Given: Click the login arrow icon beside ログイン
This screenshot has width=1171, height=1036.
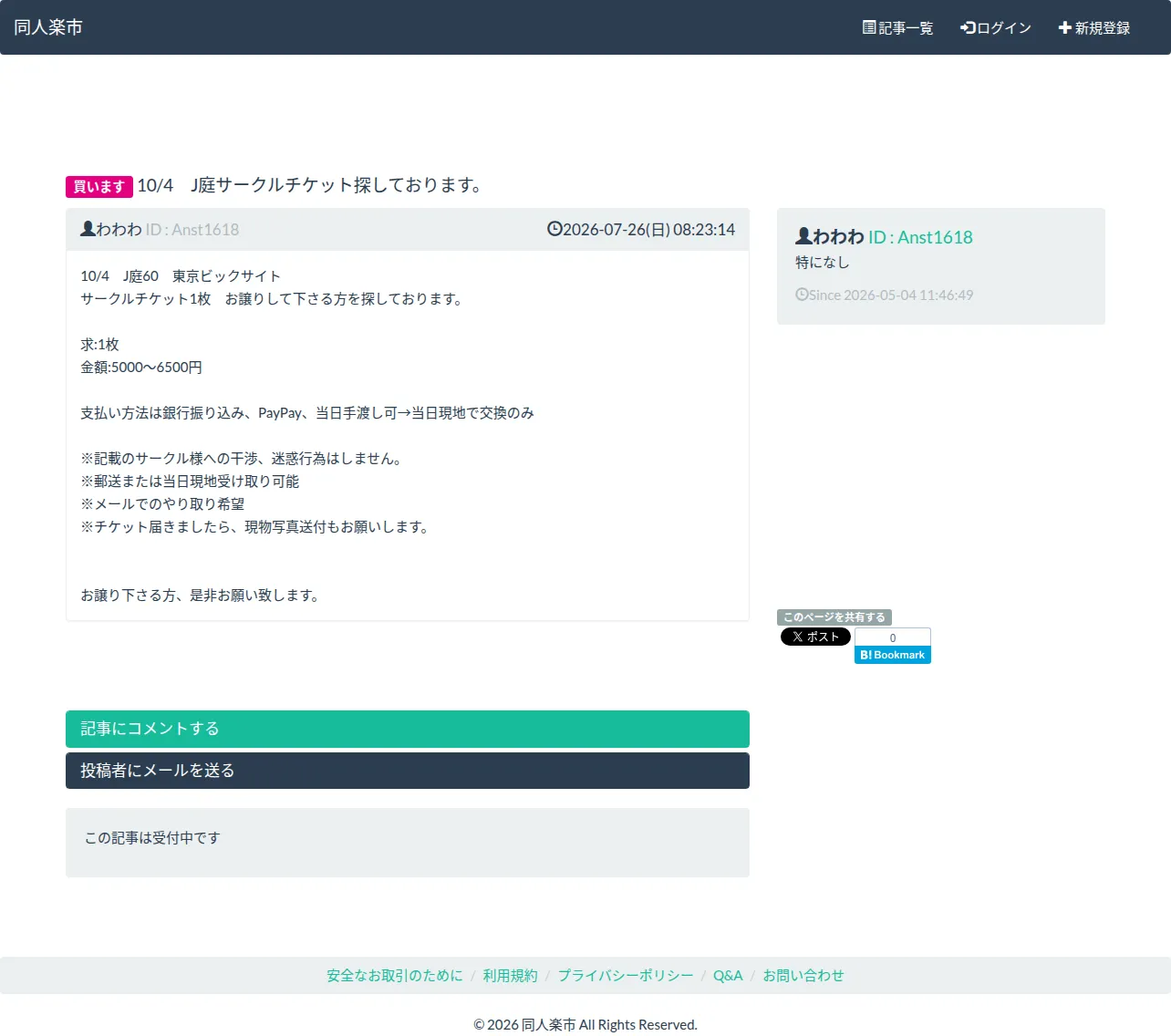Looking at the screenshot, I should tap(968, 28).
